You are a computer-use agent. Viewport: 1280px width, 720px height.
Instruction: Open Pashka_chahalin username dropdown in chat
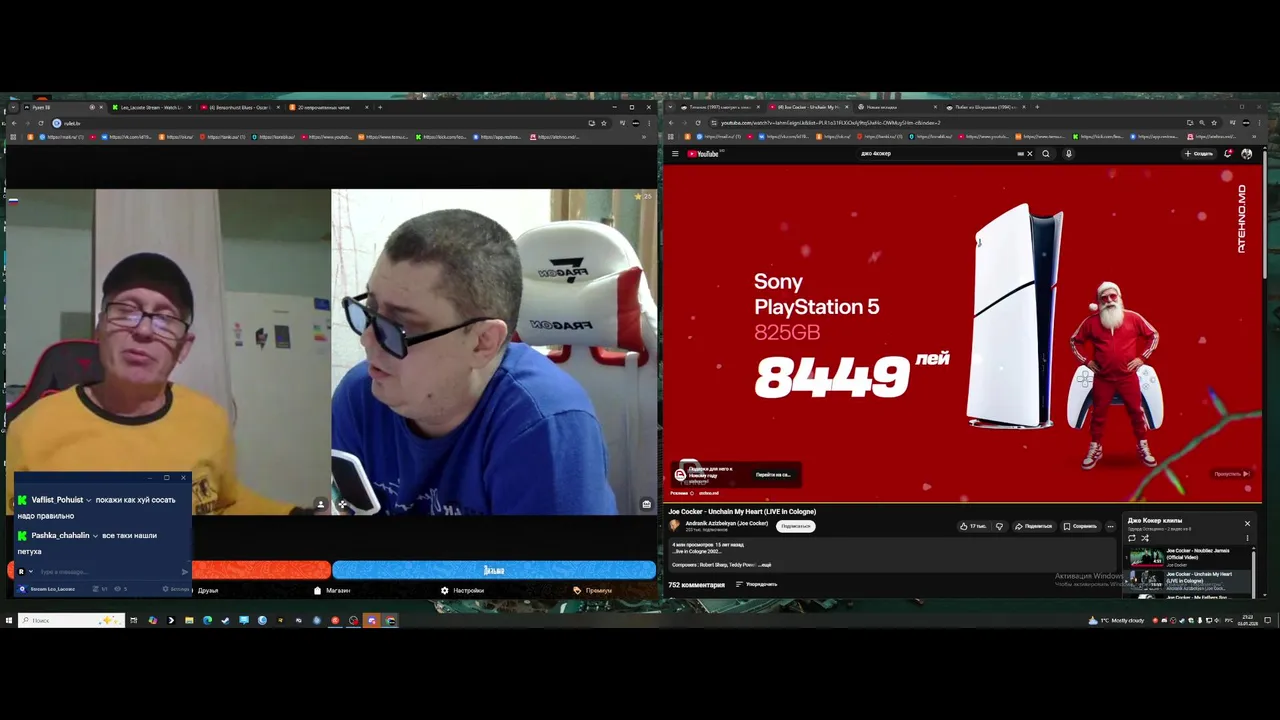point(95,536)
